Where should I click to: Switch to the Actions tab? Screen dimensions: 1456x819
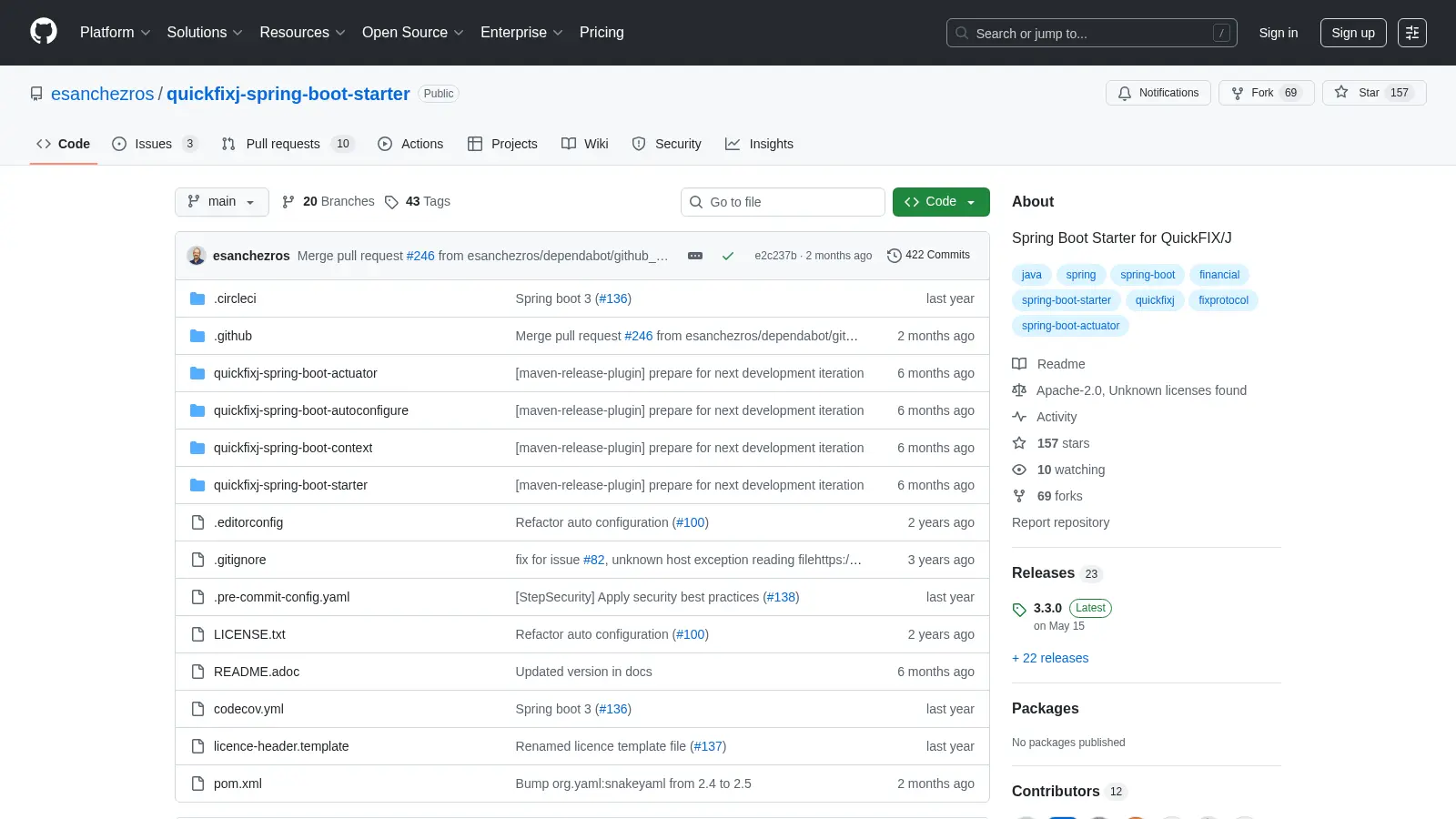pyautogui.click(x=410, y=144)
